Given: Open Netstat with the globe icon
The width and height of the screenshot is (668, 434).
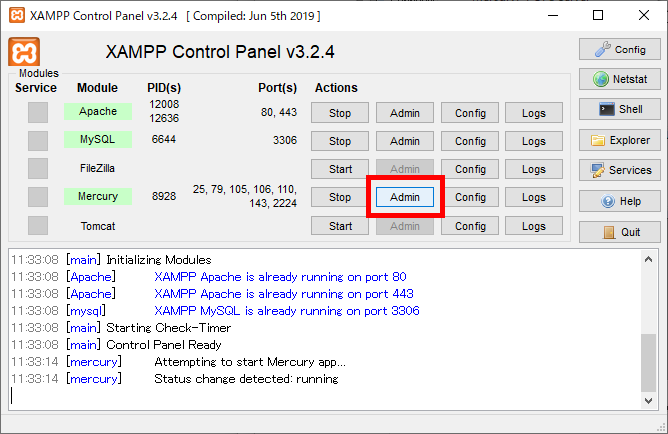Looking at the screenshot, I should pyautogui.click(x=619, y=79).
